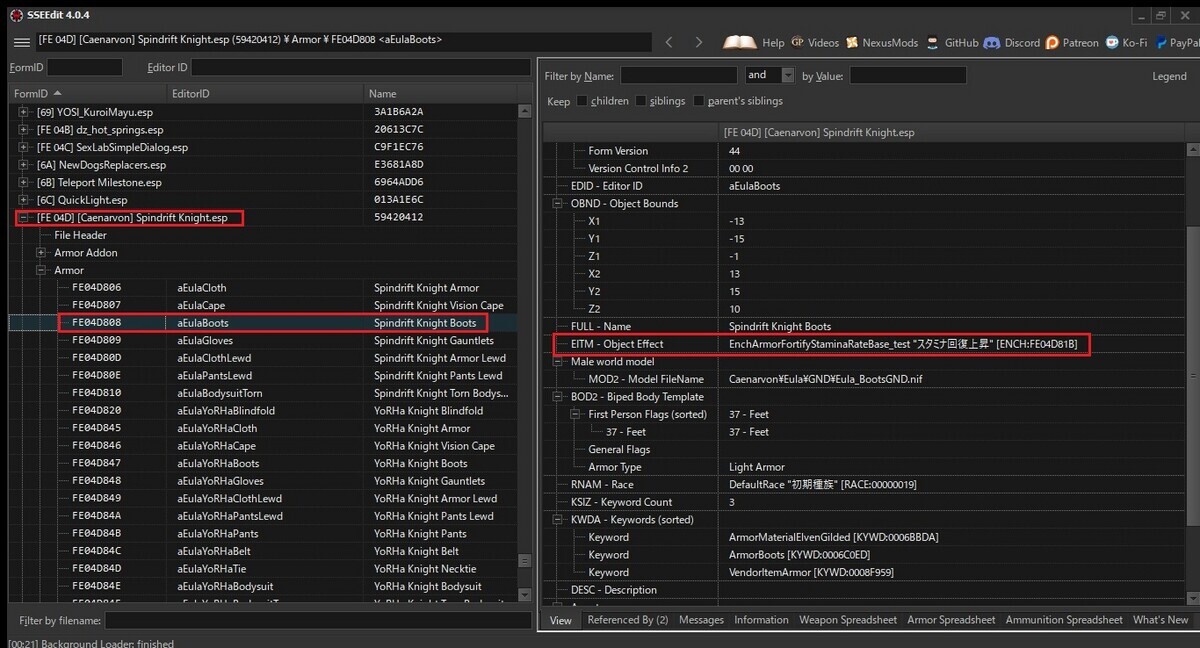Viewport: 1200px width, 648px height.
Task: Switch to the Weapon Spreadsheet tab
Action: tap(847, 620)
